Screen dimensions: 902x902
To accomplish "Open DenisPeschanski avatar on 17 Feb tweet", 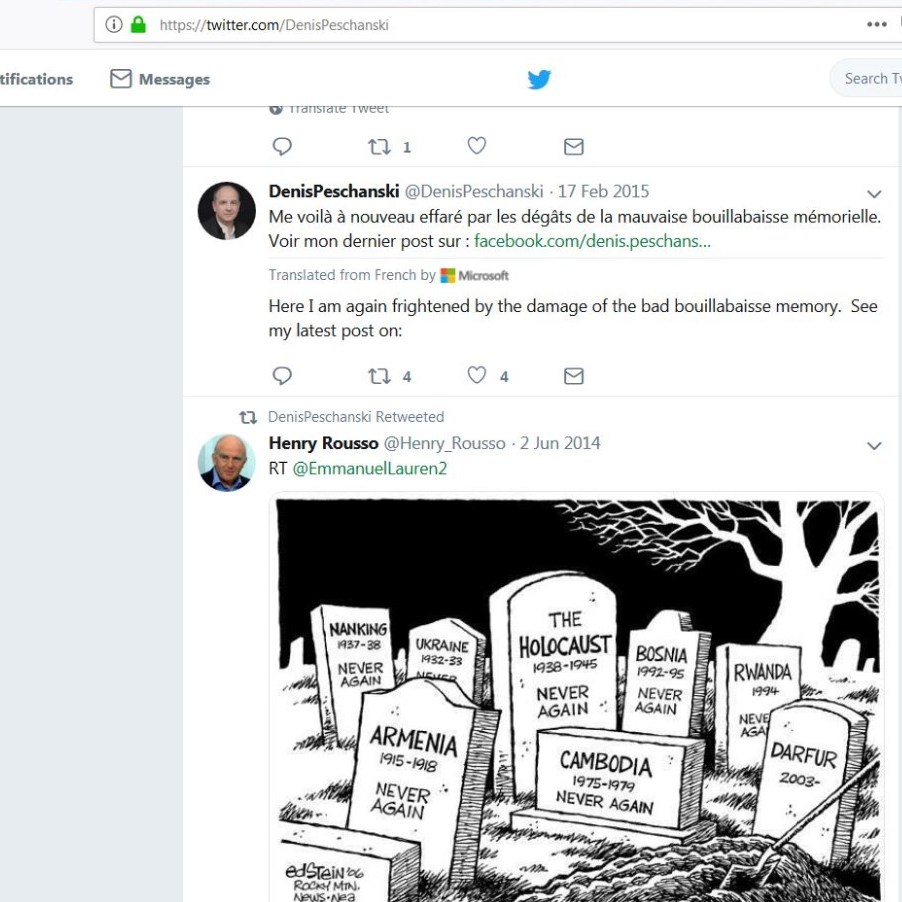I will click(x=227, y=211).
